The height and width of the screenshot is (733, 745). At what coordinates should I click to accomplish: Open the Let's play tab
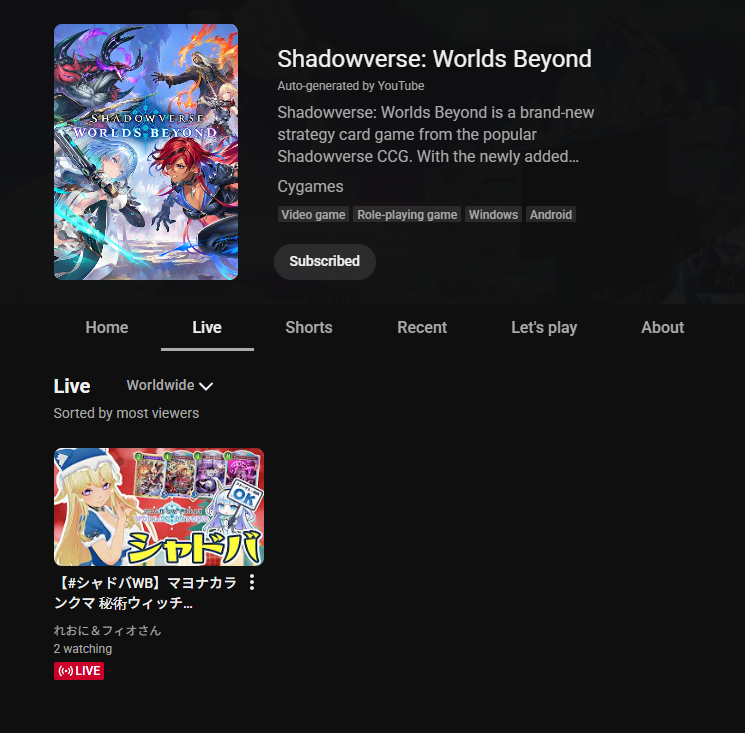pyautogui.click(x=544, y=327)
